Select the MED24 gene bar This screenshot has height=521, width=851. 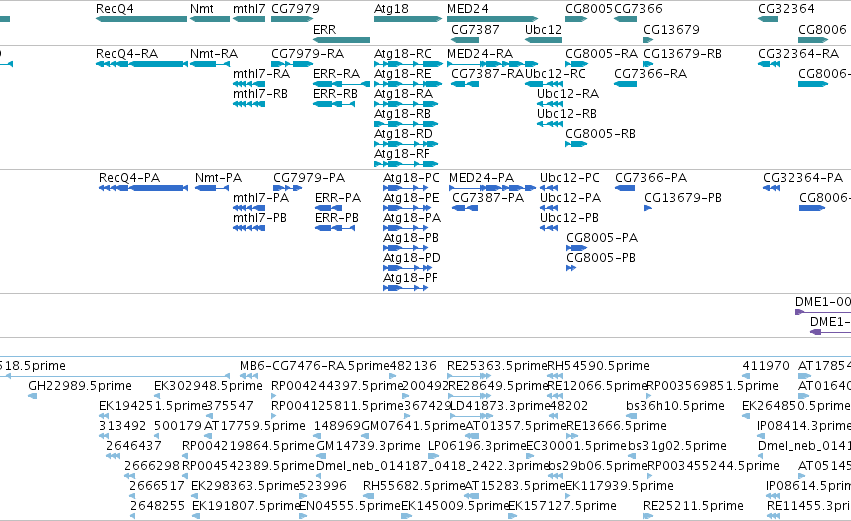point(492,19)
